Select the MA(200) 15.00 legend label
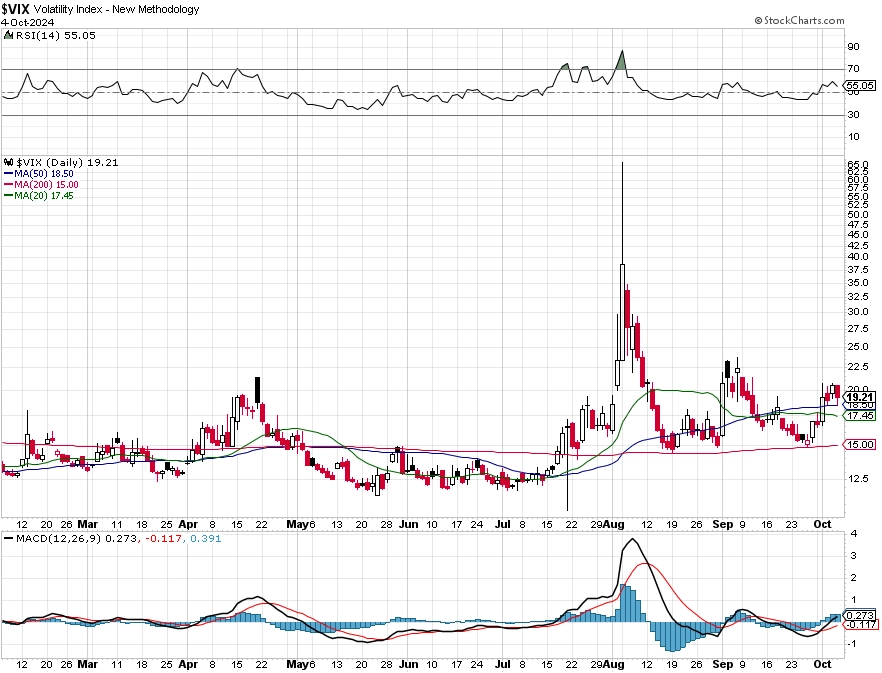The width and height of the screenshot is (882, 673). pyautogui.click(x=41, y=185)
